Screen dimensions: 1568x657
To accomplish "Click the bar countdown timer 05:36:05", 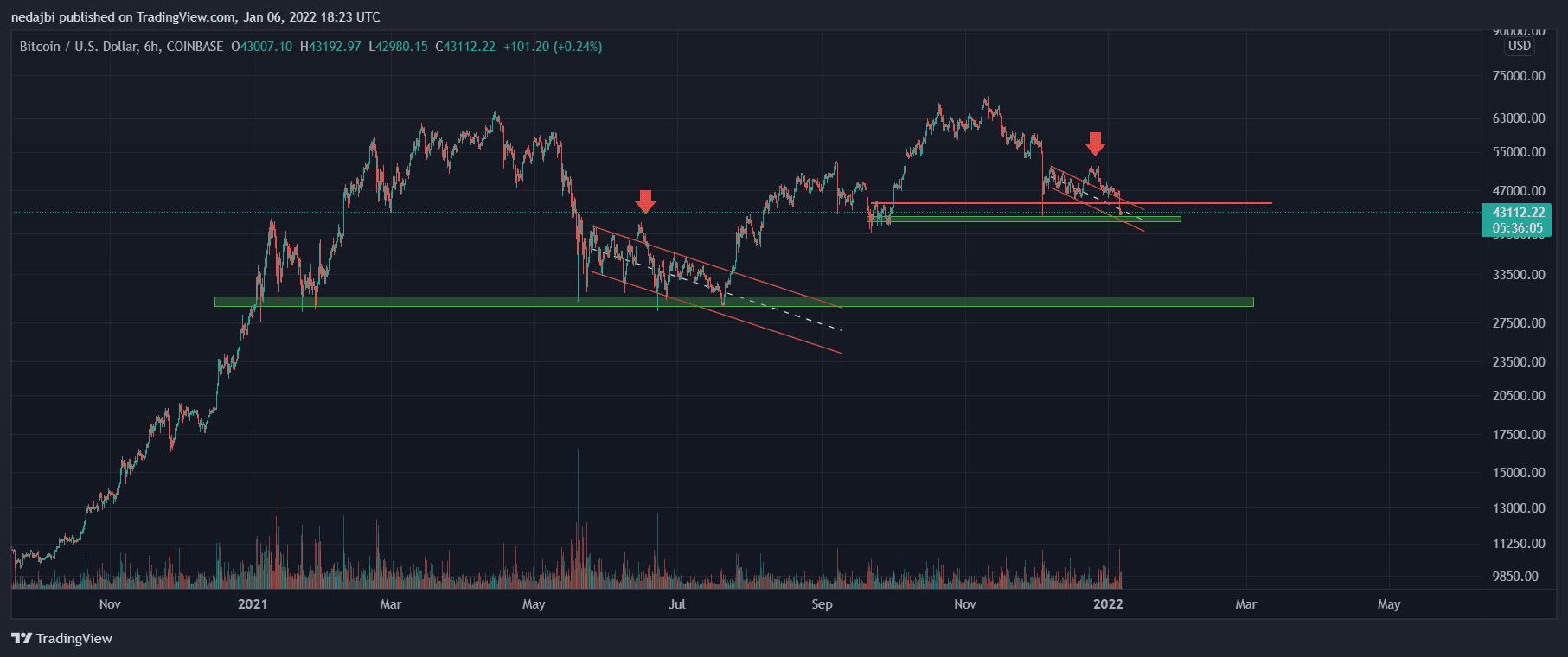I will click(1518, 228).
